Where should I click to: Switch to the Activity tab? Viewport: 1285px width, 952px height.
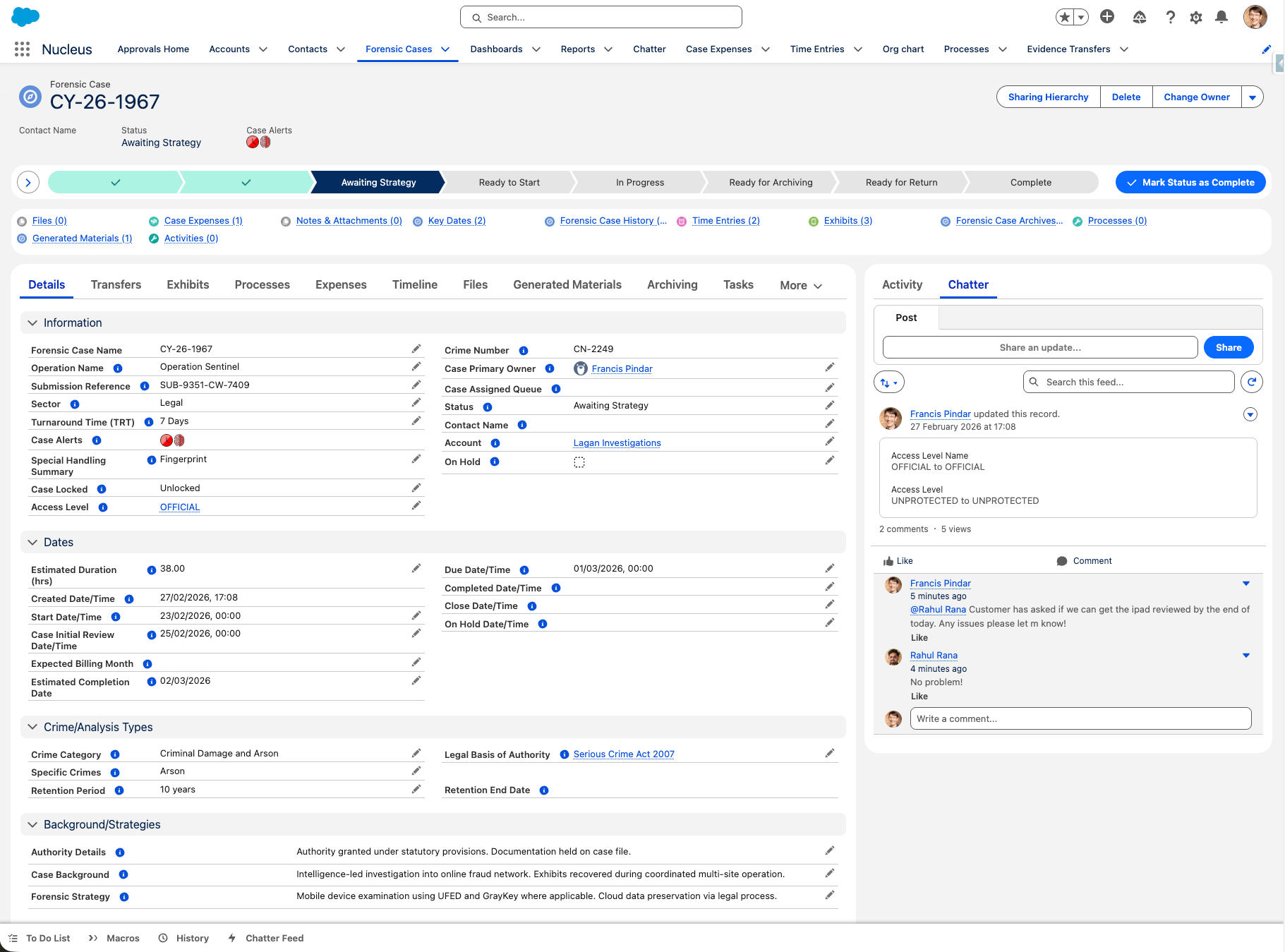click(x=902, y=284)
